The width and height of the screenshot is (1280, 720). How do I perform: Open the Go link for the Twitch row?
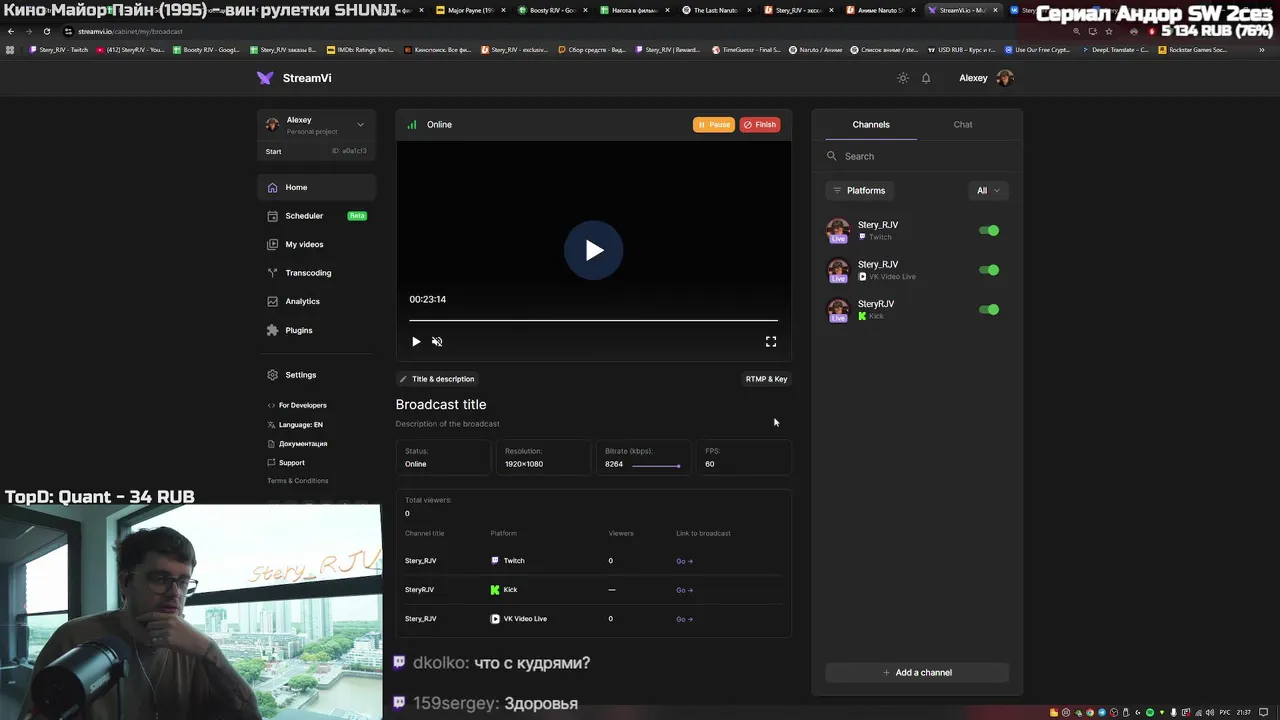[684, 561]
